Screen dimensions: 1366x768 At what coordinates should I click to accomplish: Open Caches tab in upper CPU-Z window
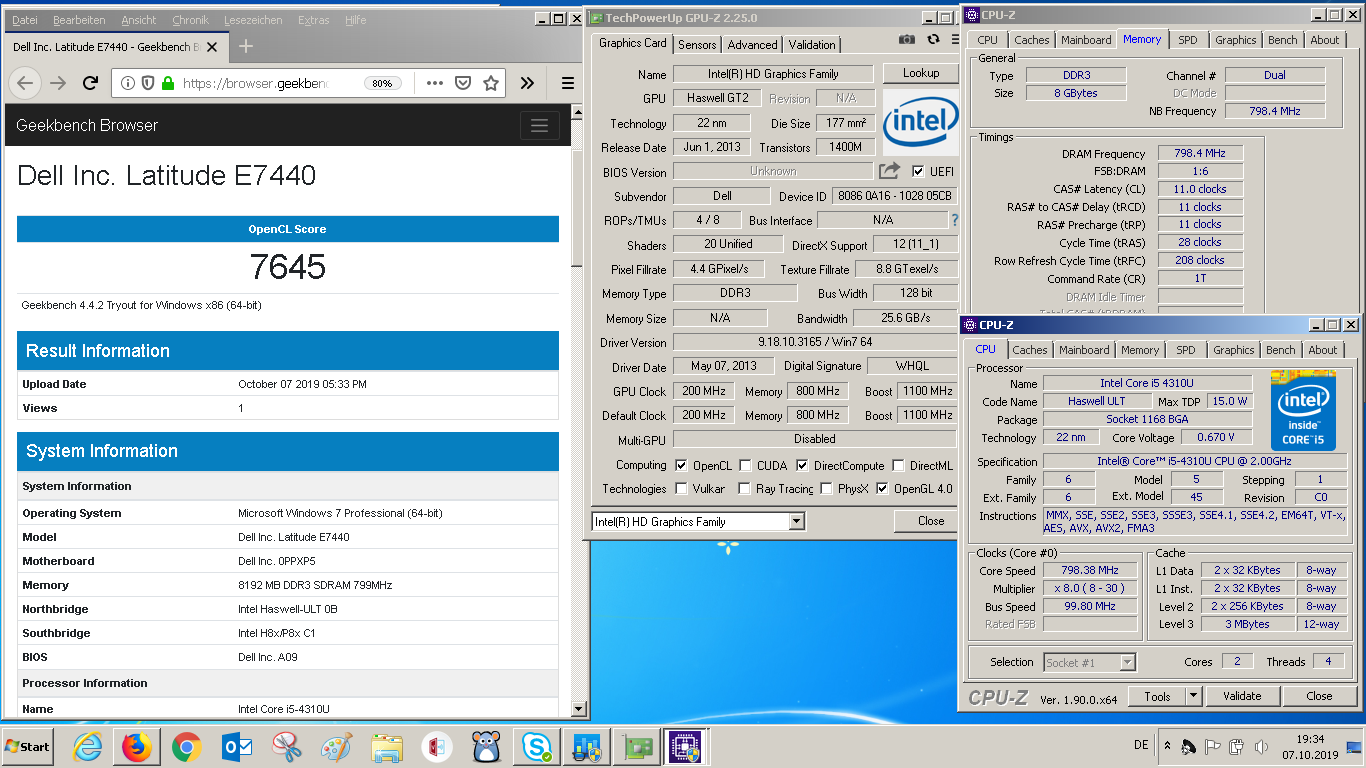[1032, 40]
